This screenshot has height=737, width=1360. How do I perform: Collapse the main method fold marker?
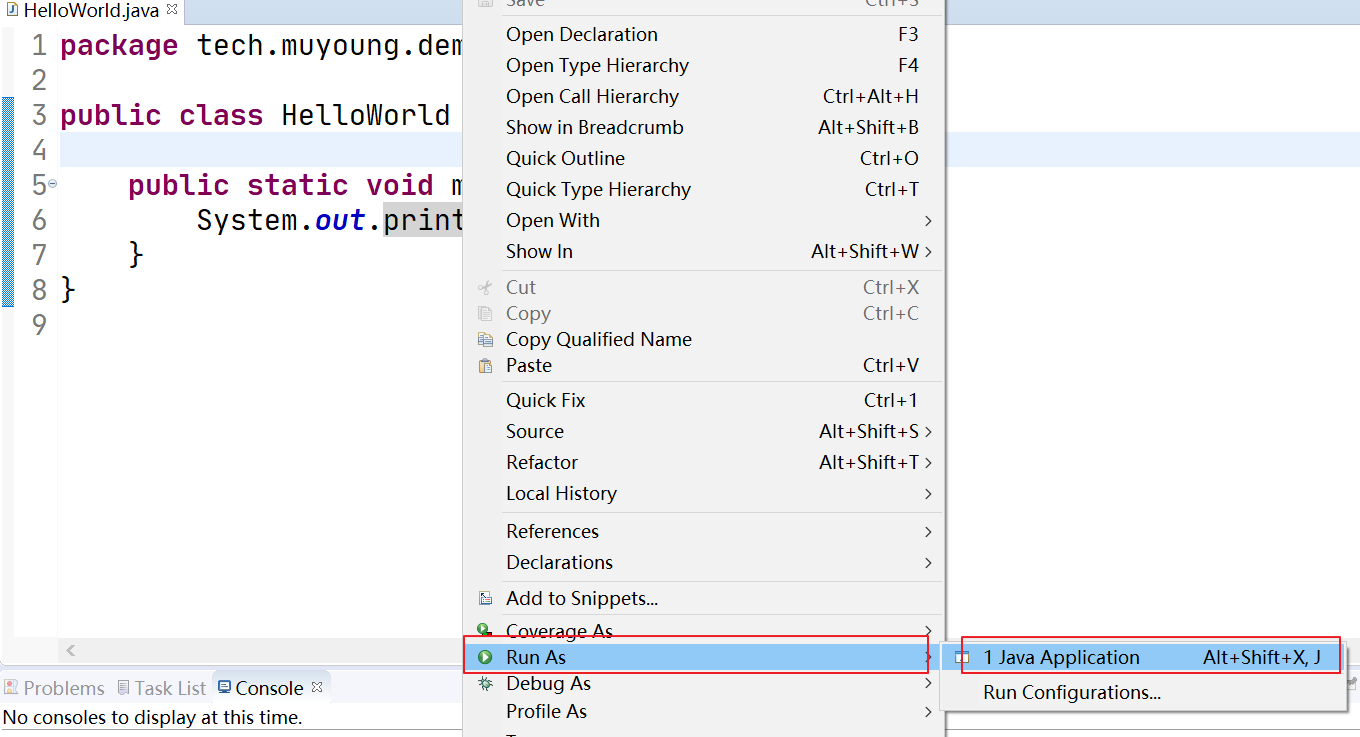click(52, 184)
